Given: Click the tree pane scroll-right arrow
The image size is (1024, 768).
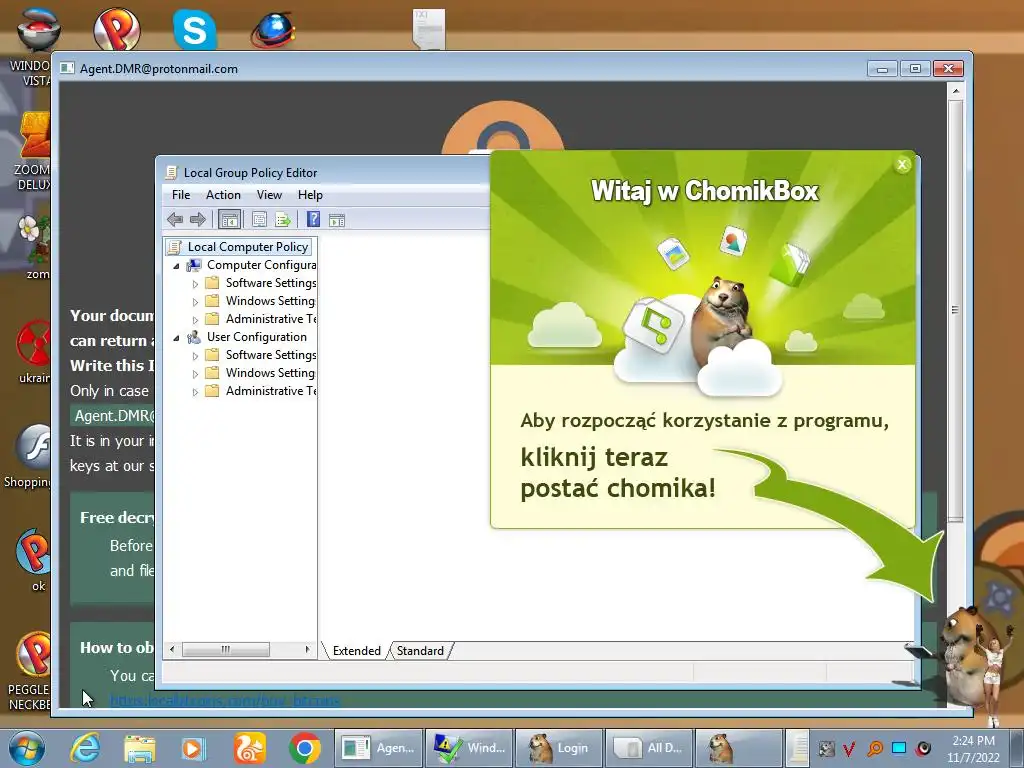Looking at the screenshot, I should 307,649.
